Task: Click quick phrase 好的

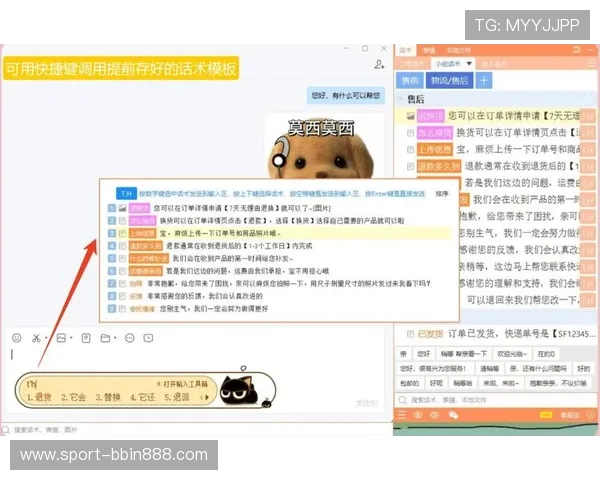Action: (583, 369)
